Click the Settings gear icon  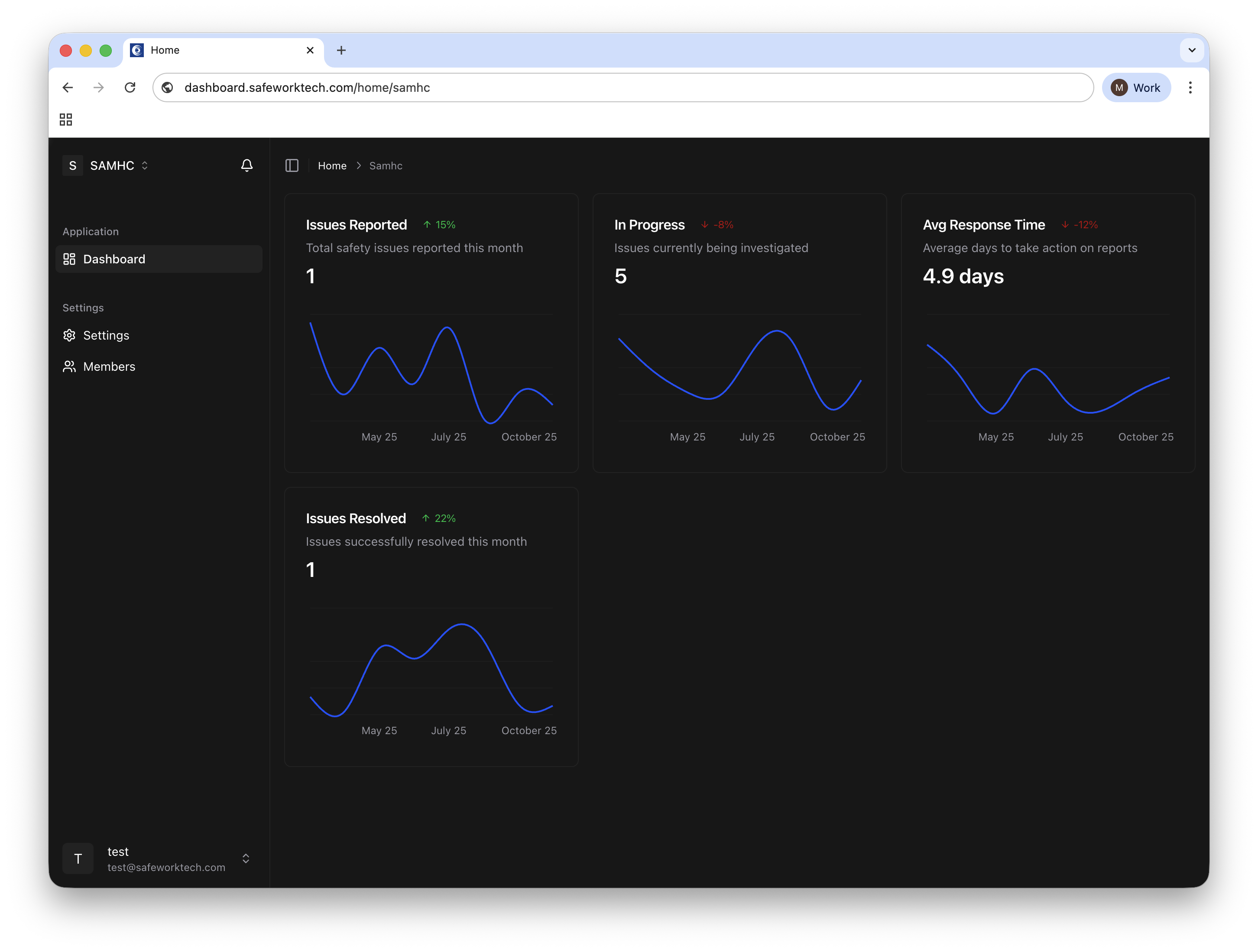coord(69,336)
